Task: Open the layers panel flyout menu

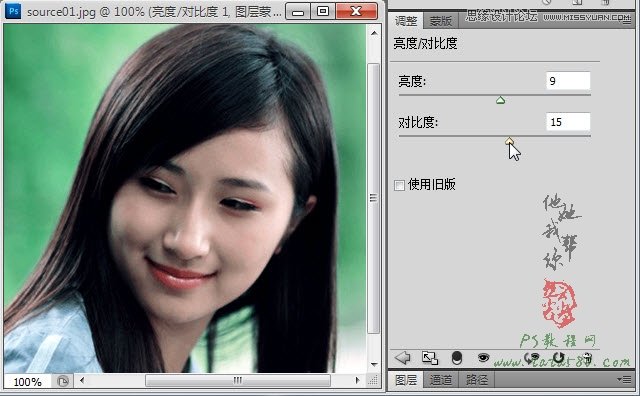Action: [624, 380]
